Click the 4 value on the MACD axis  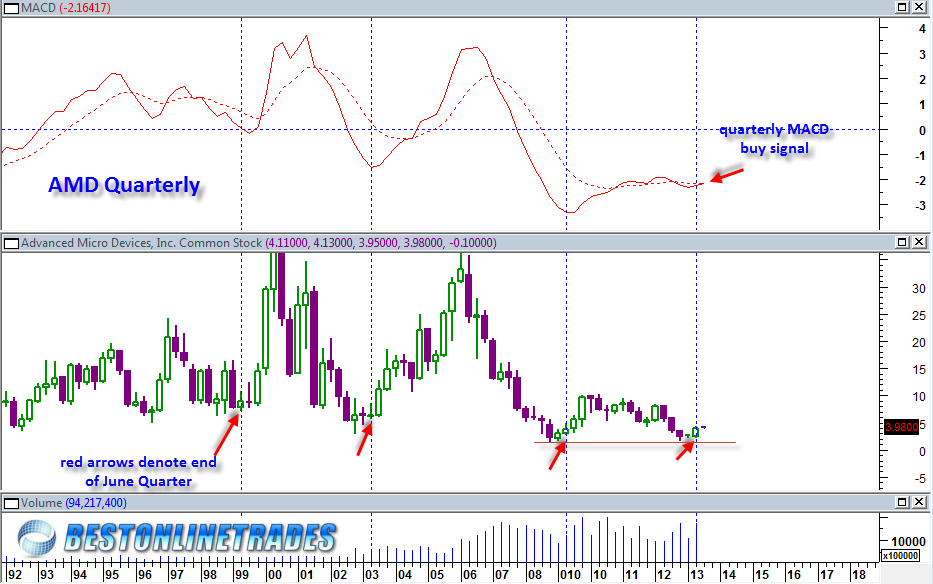point(922,29)
